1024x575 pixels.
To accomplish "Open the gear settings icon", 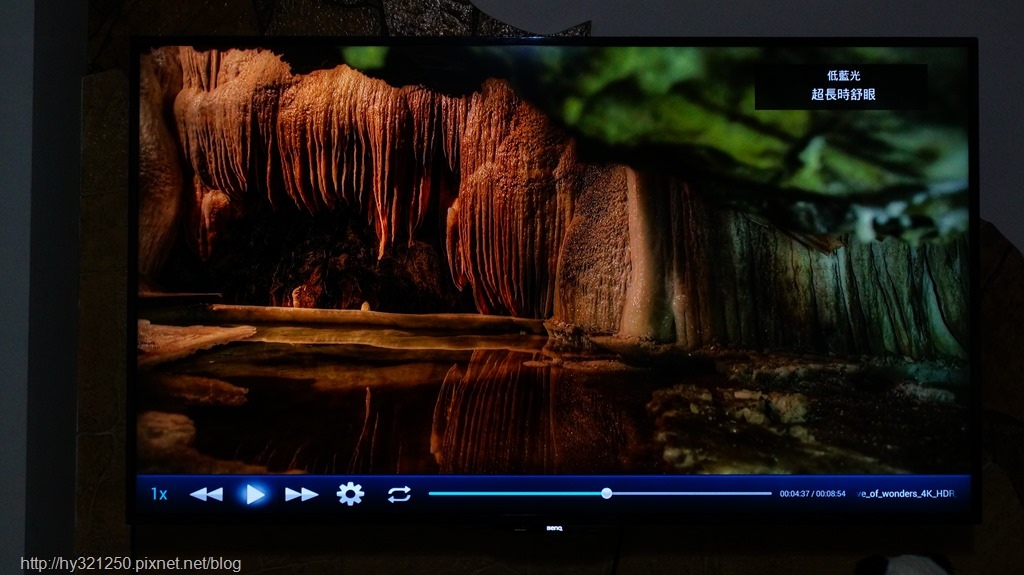I will pos(350,494).
